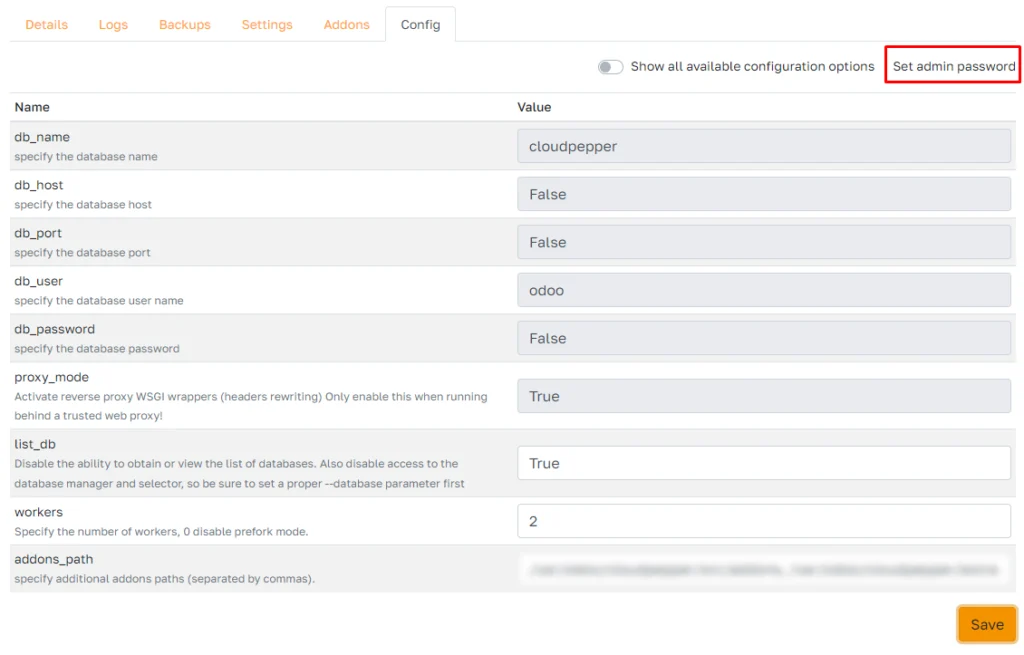Image resolution: width=1024 pixels, height=655 pixels.
Task: Select the Config tab
Action: pyautogui.click(x=420, y=25)
